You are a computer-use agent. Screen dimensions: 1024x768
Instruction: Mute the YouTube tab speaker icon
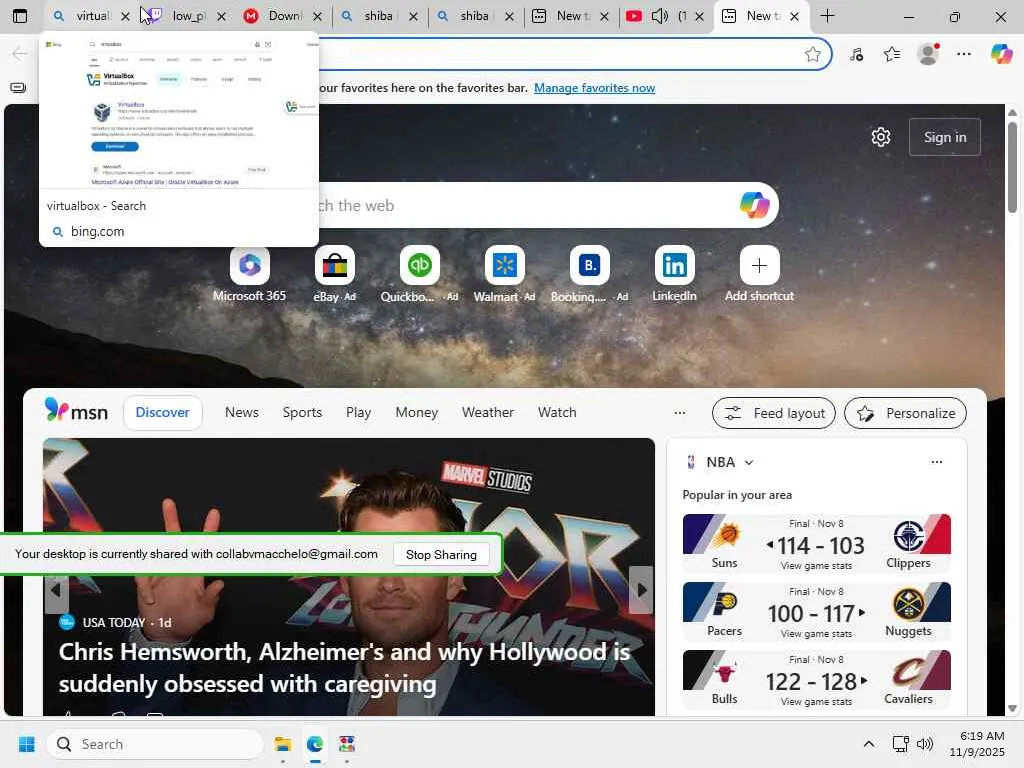click(x=660, y=16)
